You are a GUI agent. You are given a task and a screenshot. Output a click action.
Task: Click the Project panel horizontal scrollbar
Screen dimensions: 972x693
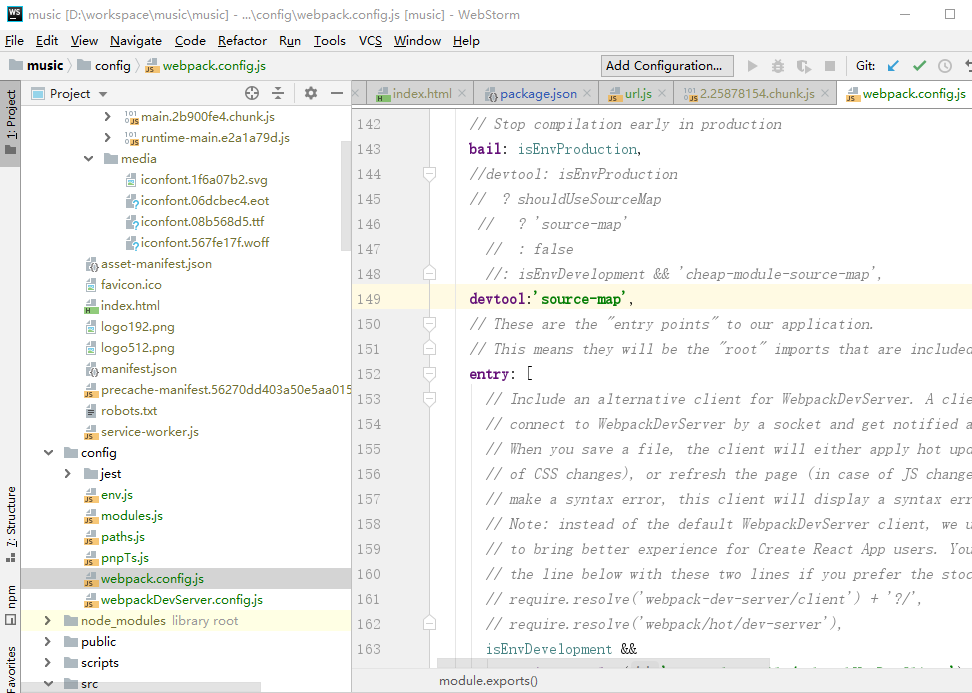140,687
